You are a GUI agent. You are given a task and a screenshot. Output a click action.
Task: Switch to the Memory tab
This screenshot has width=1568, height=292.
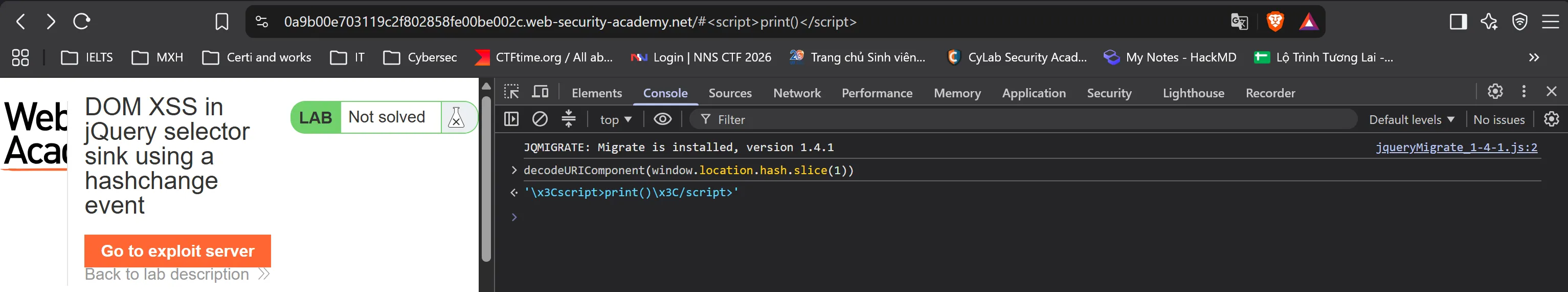click(x=957, y=93)
